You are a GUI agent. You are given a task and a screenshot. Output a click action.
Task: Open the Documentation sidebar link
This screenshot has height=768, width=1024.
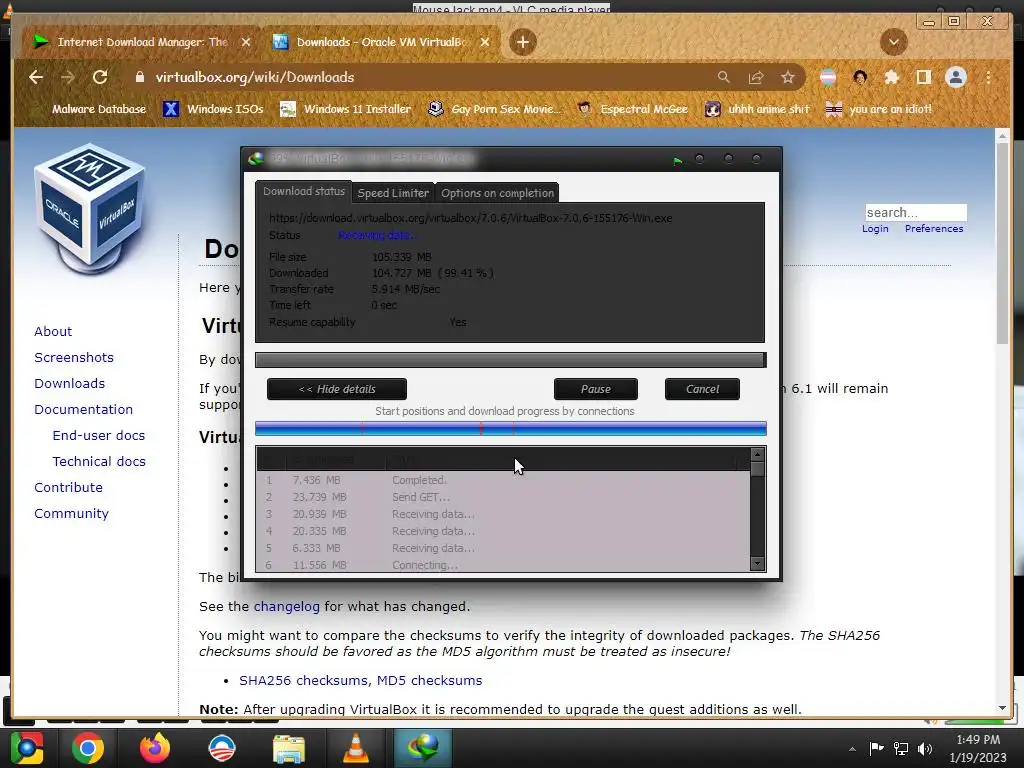84,409
